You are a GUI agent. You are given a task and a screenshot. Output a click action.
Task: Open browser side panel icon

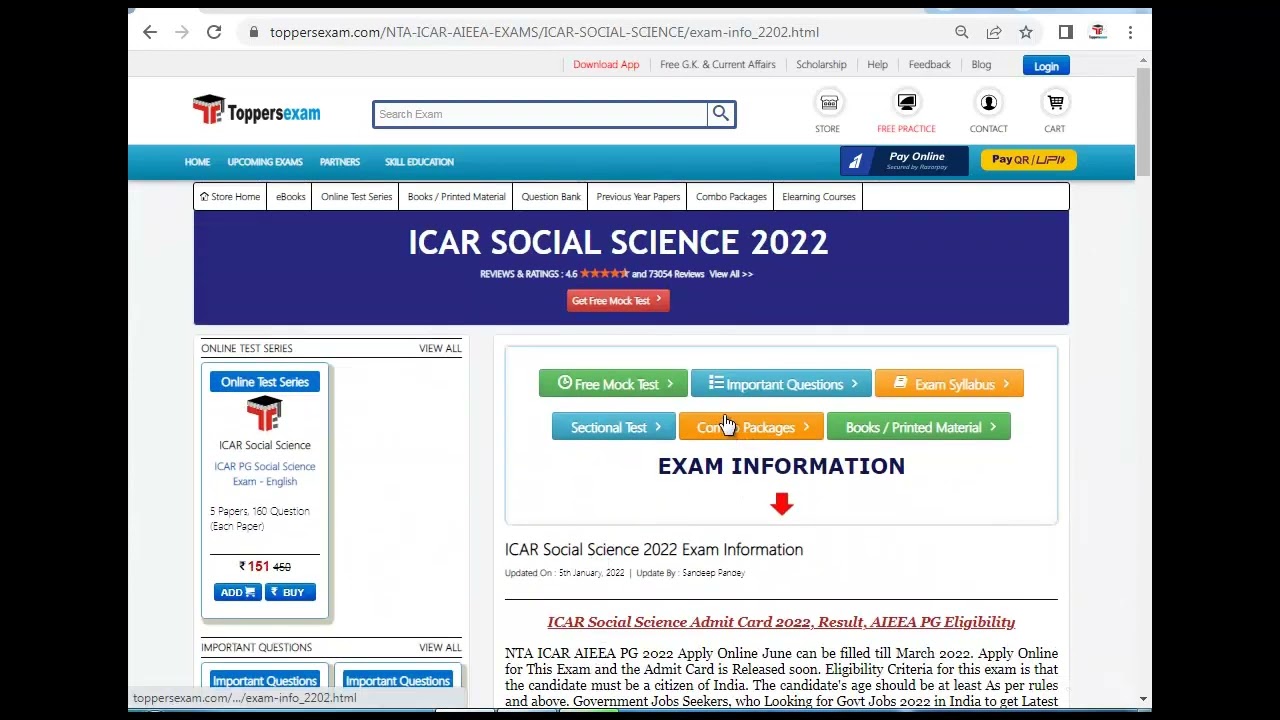[x=1066, y=32]
